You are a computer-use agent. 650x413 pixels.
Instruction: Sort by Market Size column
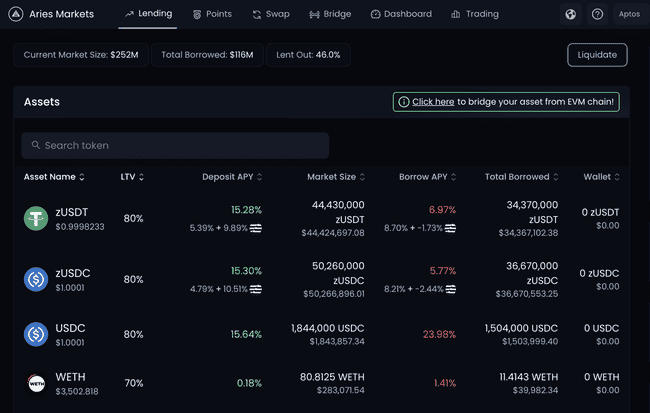336,177
